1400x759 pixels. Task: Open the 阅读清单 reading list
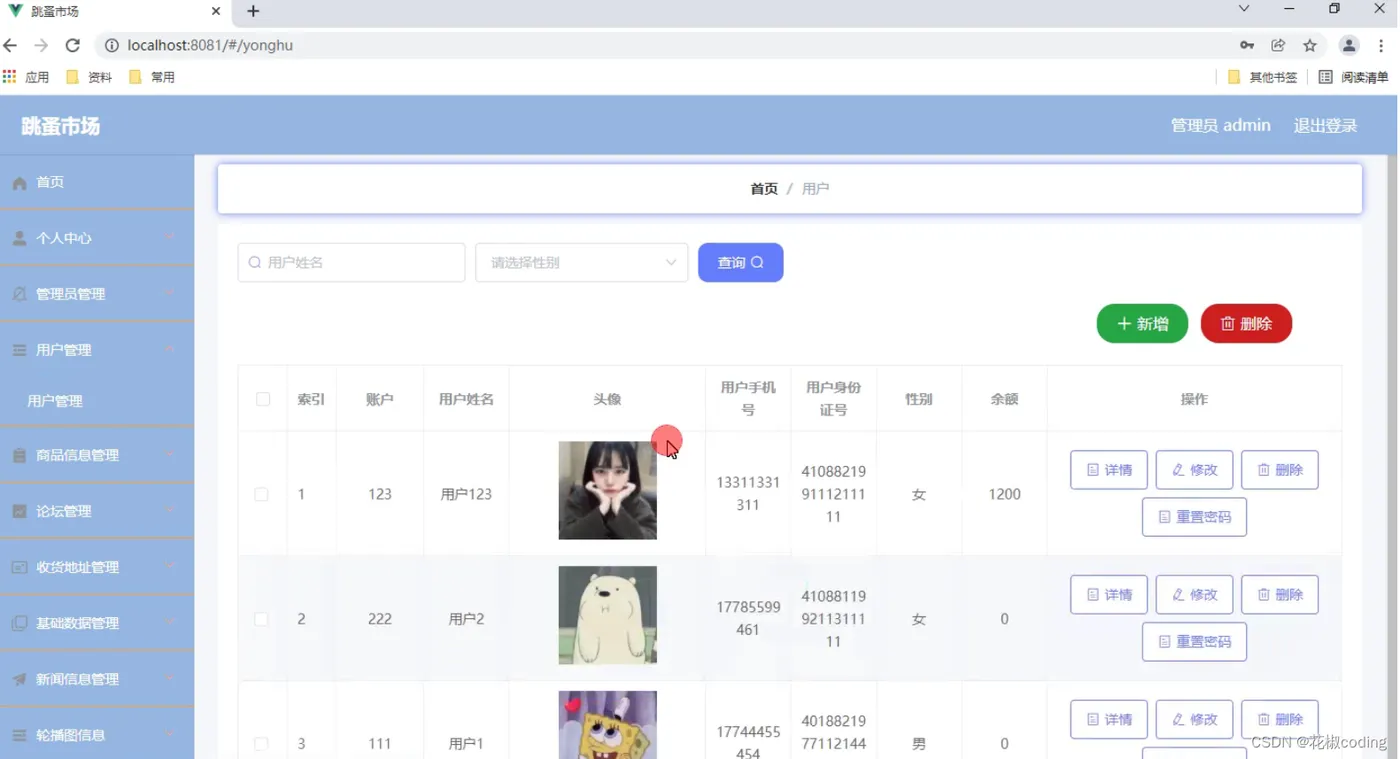coord(1354,77)
